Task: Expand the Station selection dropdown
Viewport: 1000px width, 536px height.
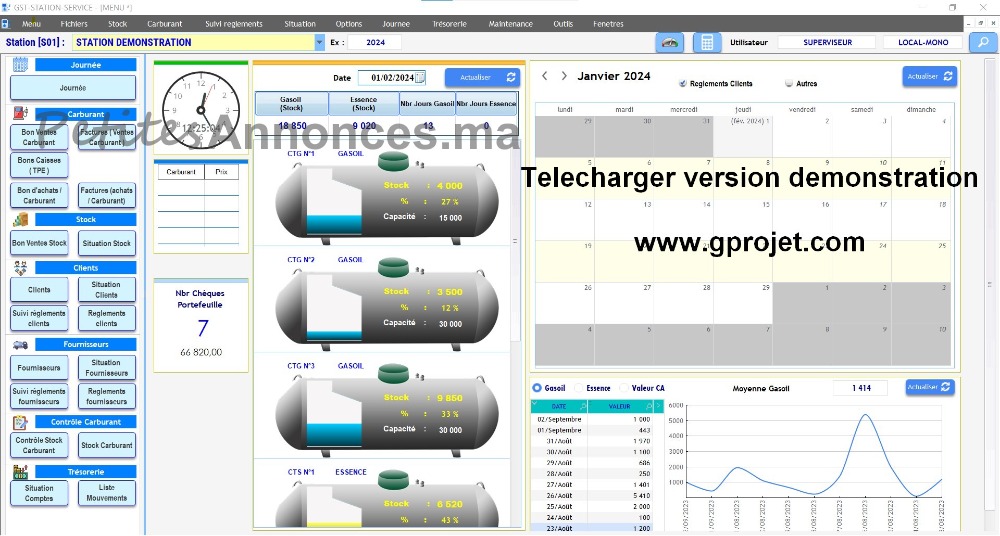Action: pyautogui.click(x=320, y=43)
